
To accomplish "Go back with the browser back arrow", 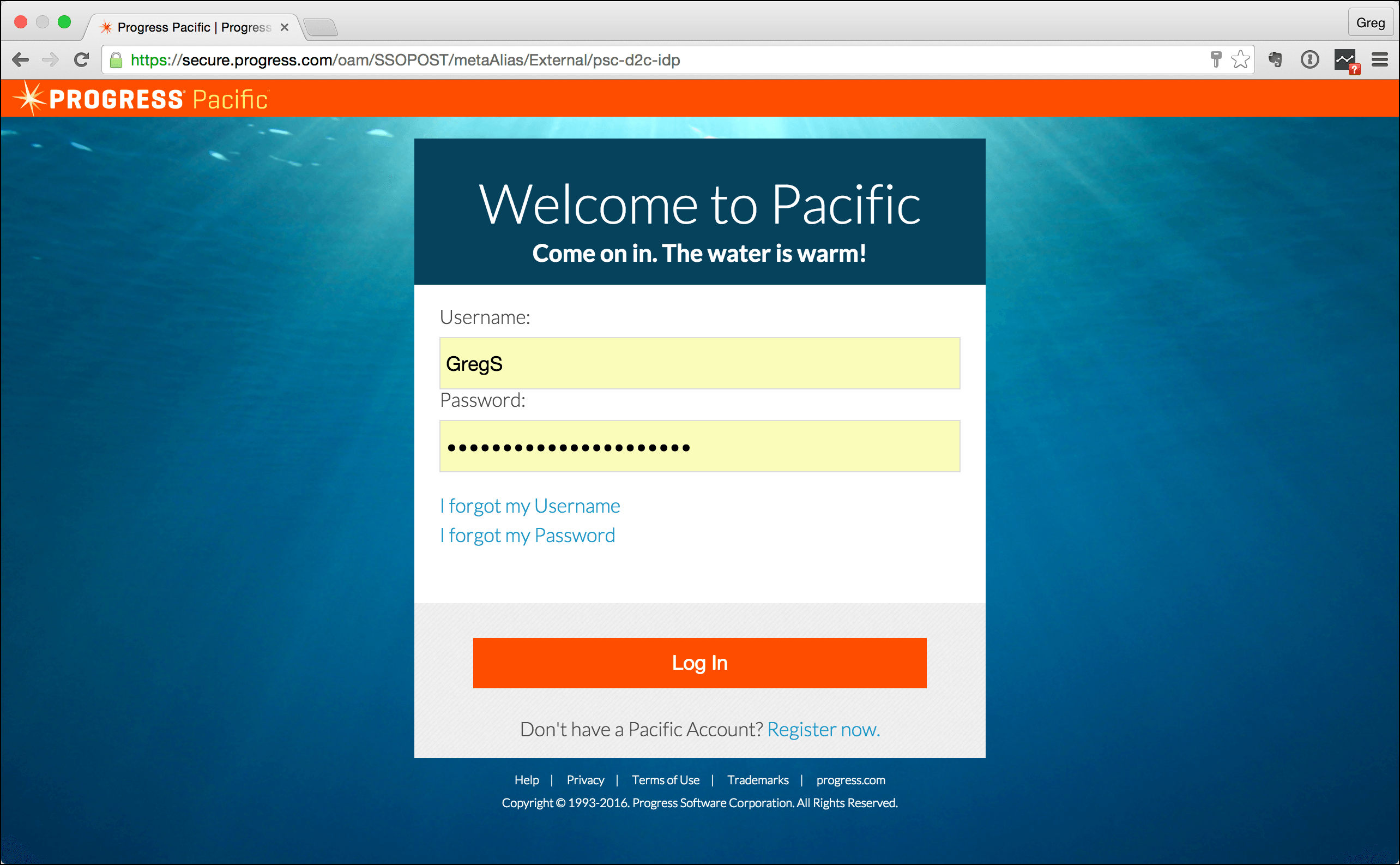I will [x=21, y=59].
